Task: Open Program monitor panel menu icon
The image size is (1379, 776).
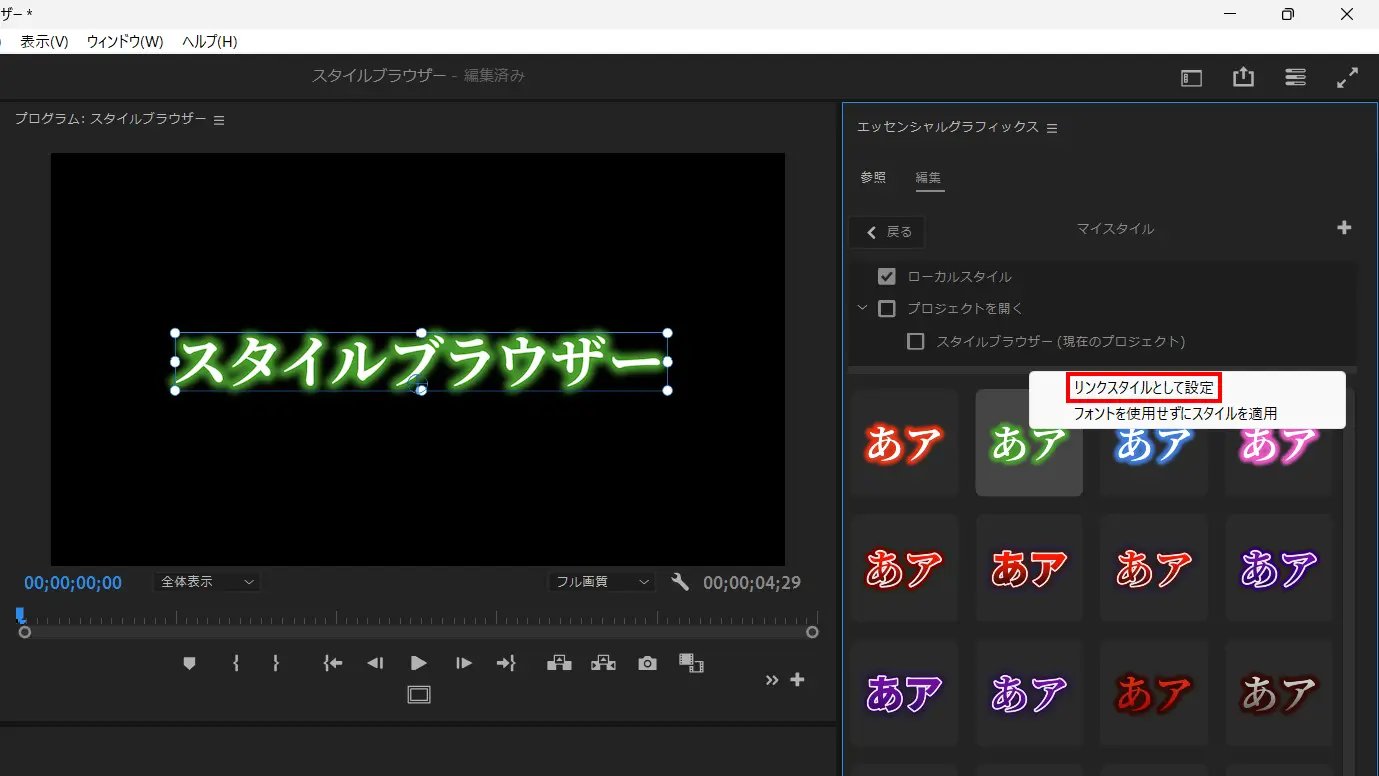Action: [x=219, y=120]
